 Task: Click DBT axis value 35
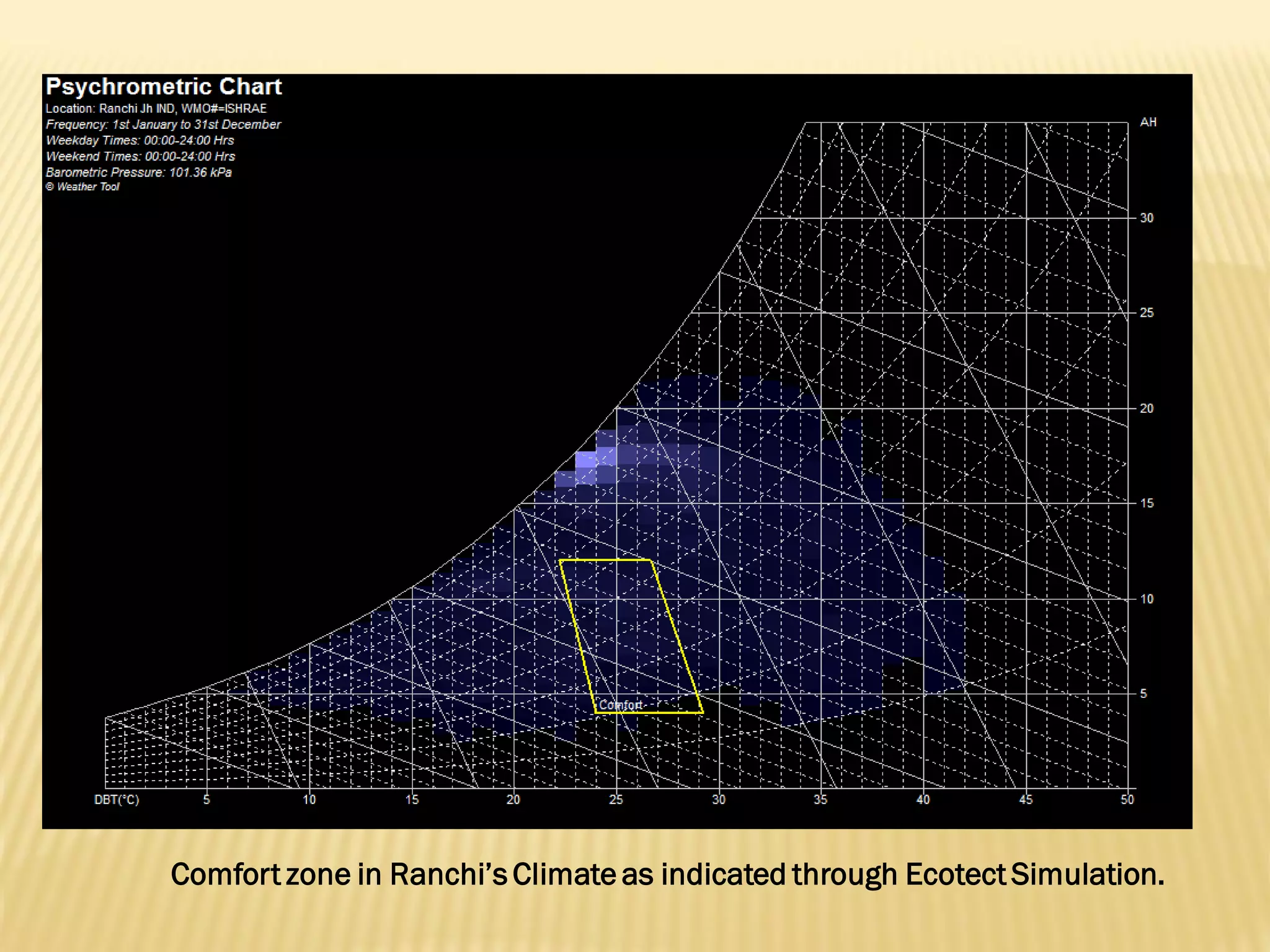point(820,800)
